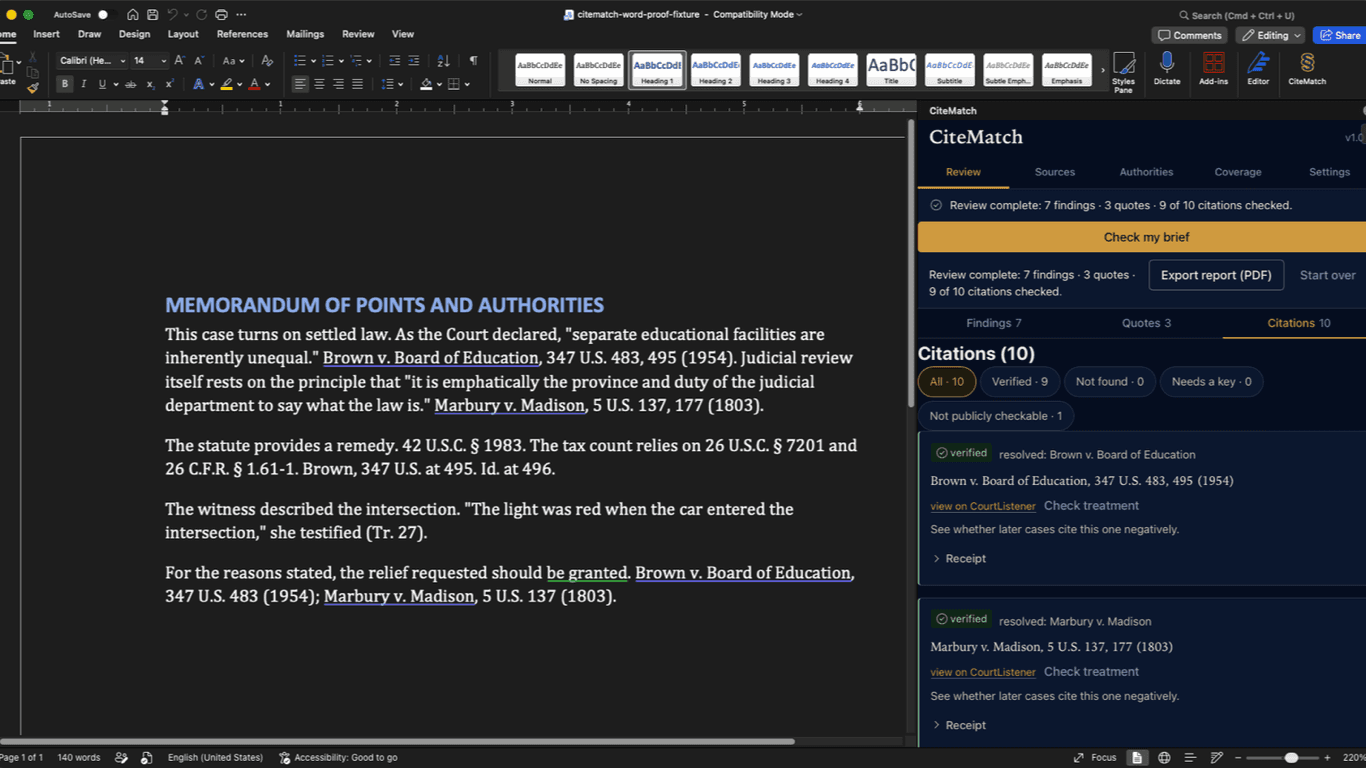Open the Add-ins gallery

point(1213,69)
